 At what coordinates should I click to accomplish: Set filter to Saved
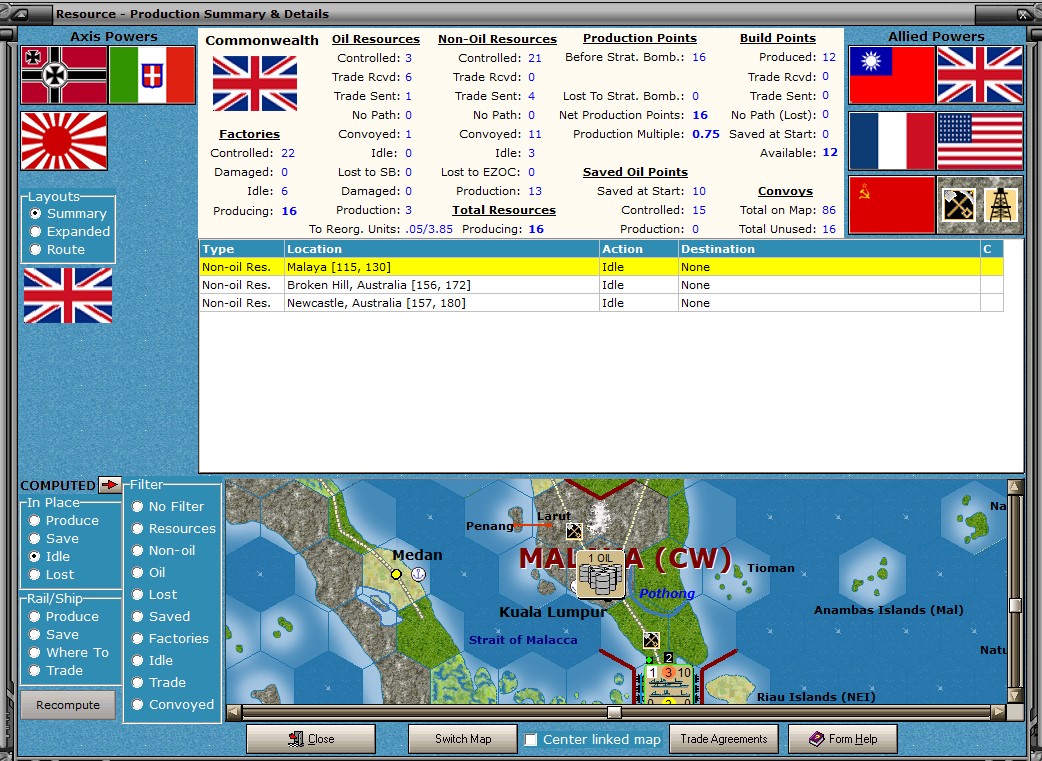pyautogui.click(x=161, y=616)
